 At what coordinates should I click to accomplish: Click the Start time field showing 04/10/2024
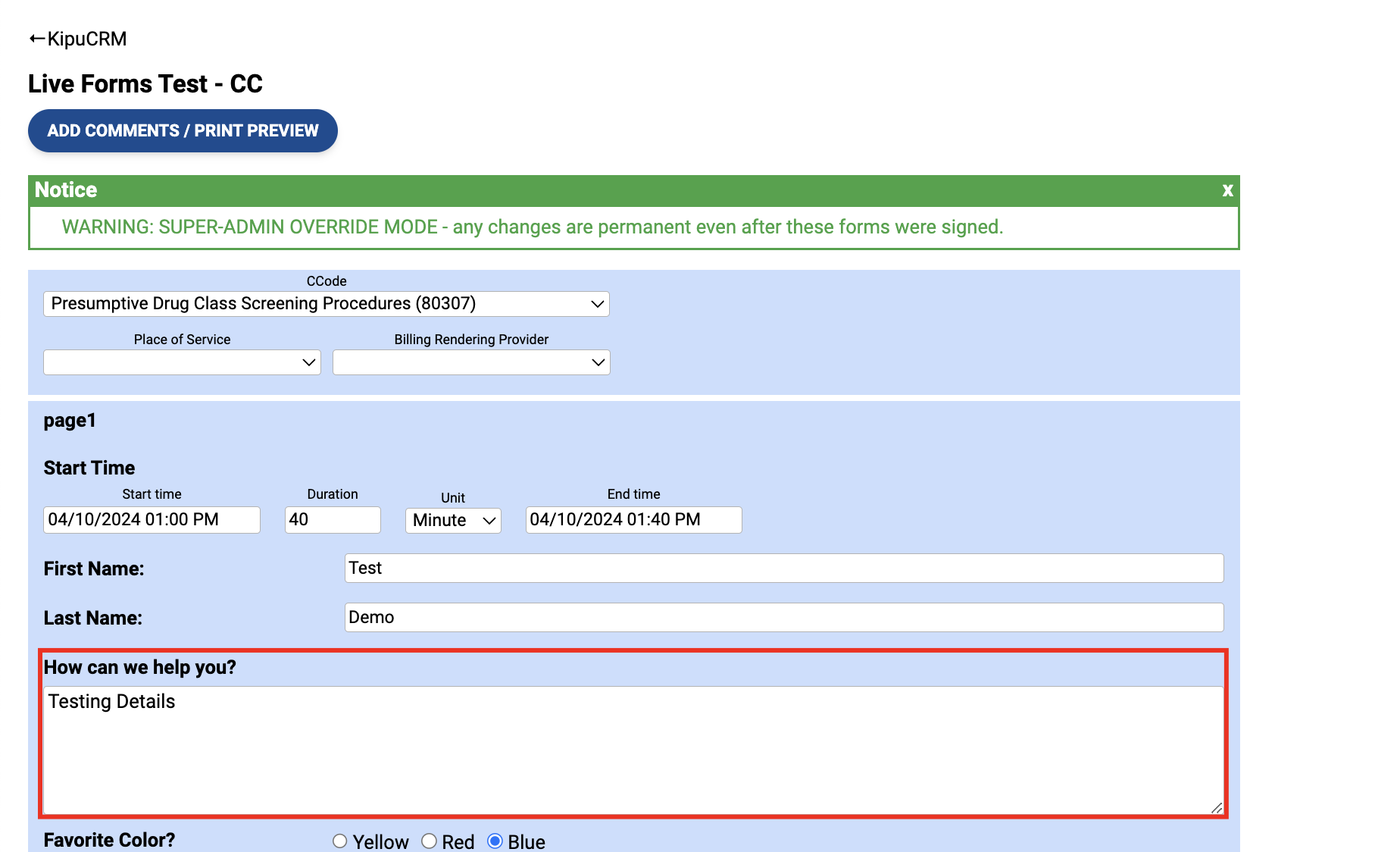[x=152, y=519]
